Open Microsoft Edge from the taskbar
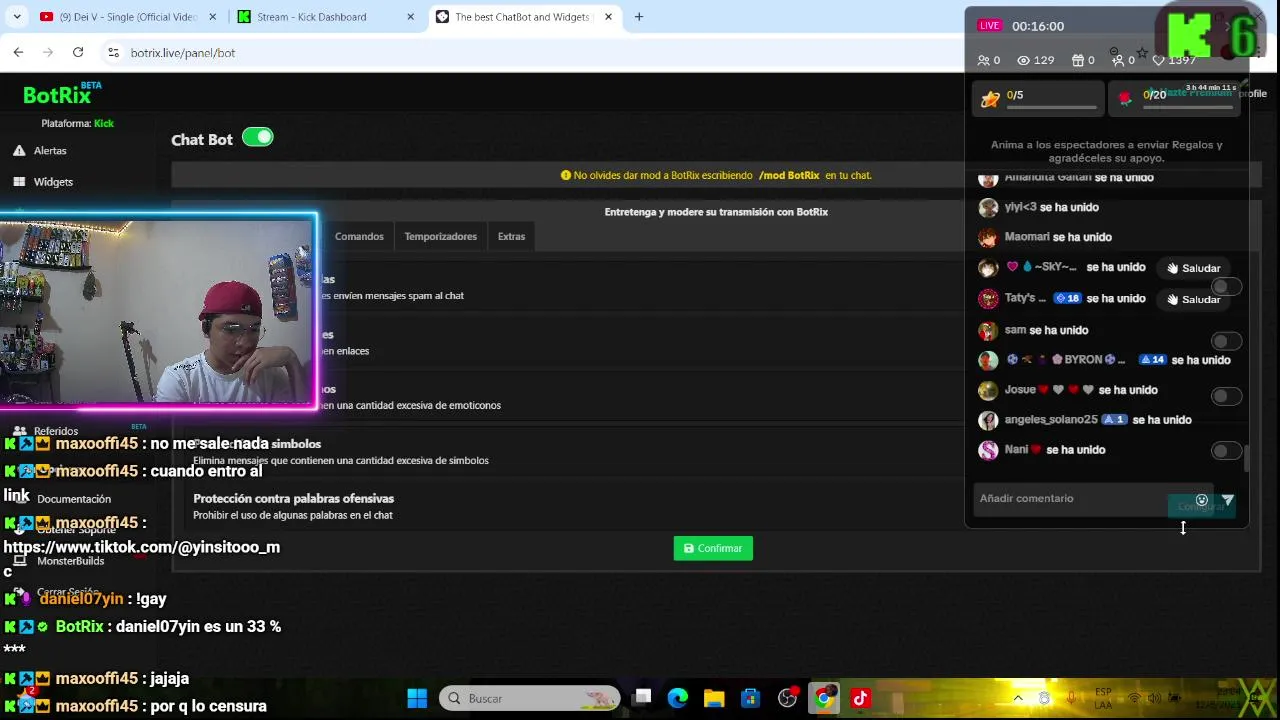The height and width of the screenshot is (720, 1280). click(678, 698)
